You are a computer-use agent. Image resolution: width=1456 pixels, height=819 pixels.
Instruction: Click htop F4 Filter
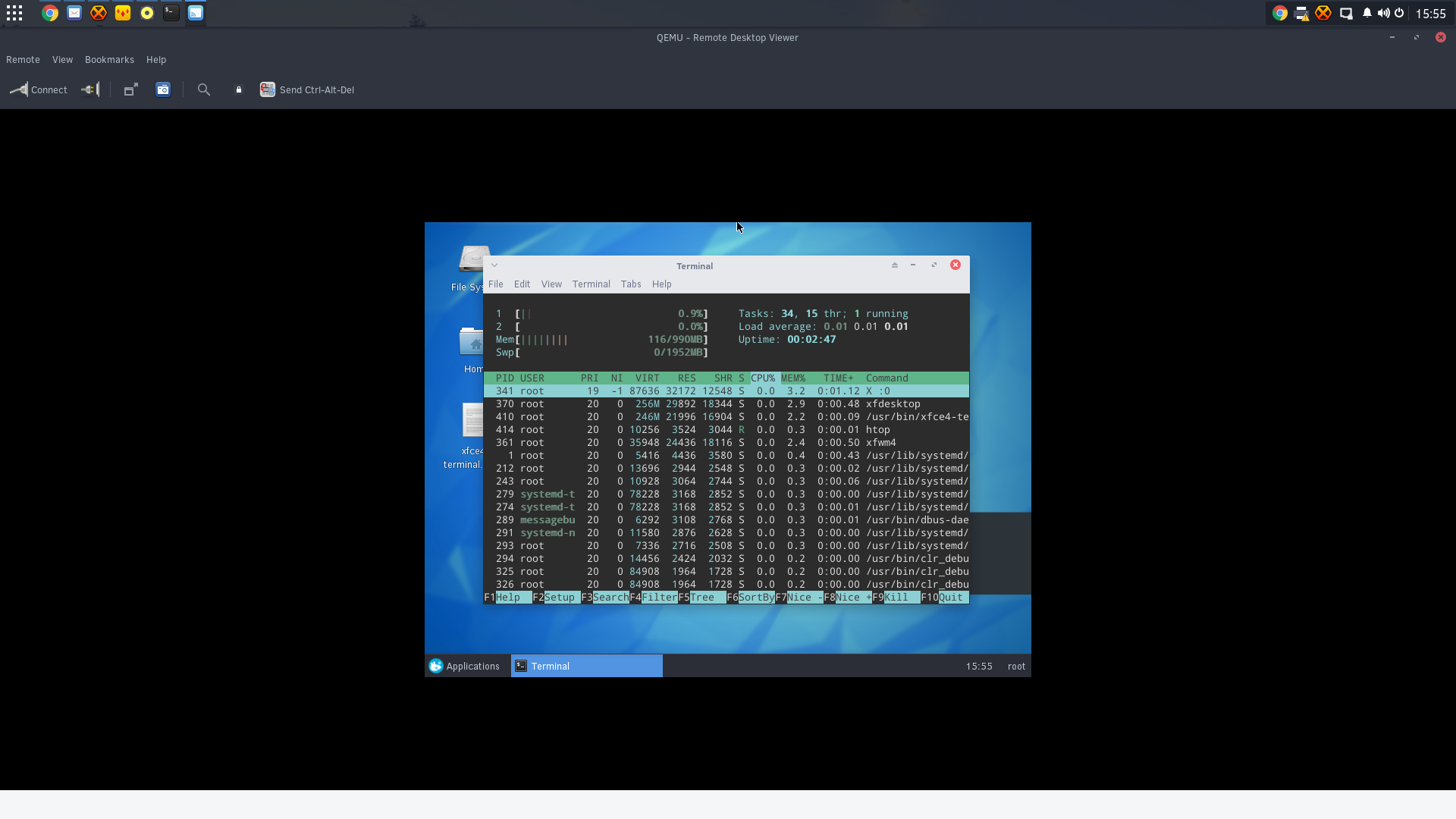[654, 598]
